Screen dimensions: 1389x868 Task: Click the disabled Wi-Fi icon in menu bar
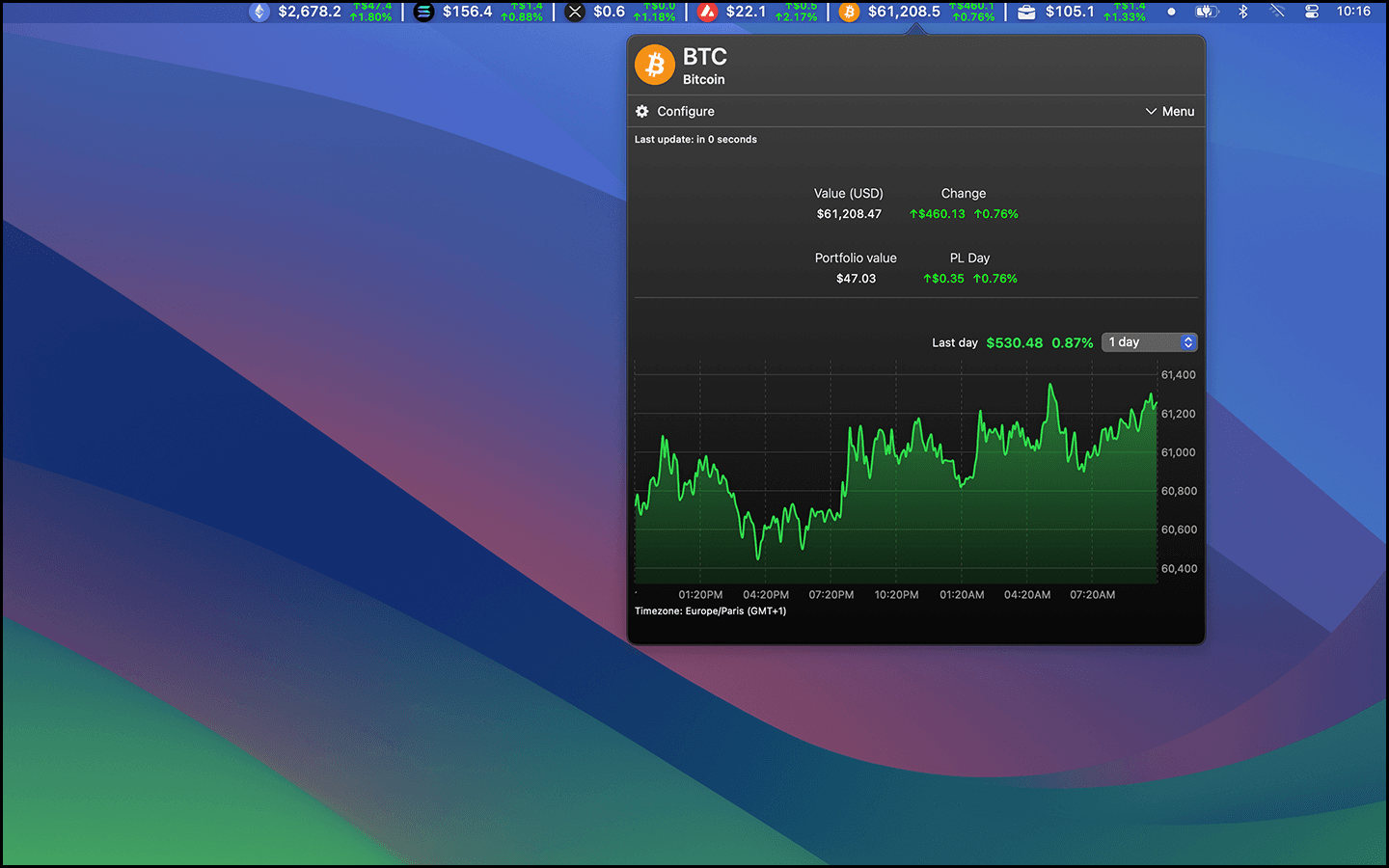click(1277, 12)
